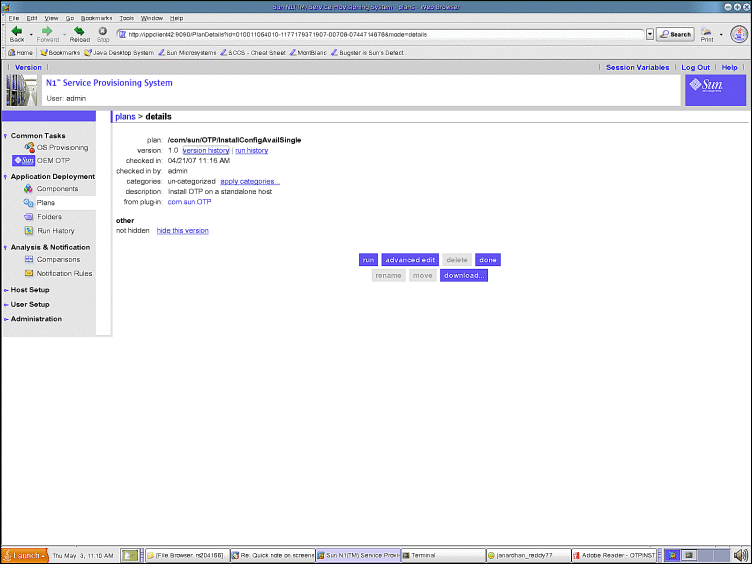This screenshot has height=564, width=752.
Task: Open the run history link
Action: click(252, 151)
